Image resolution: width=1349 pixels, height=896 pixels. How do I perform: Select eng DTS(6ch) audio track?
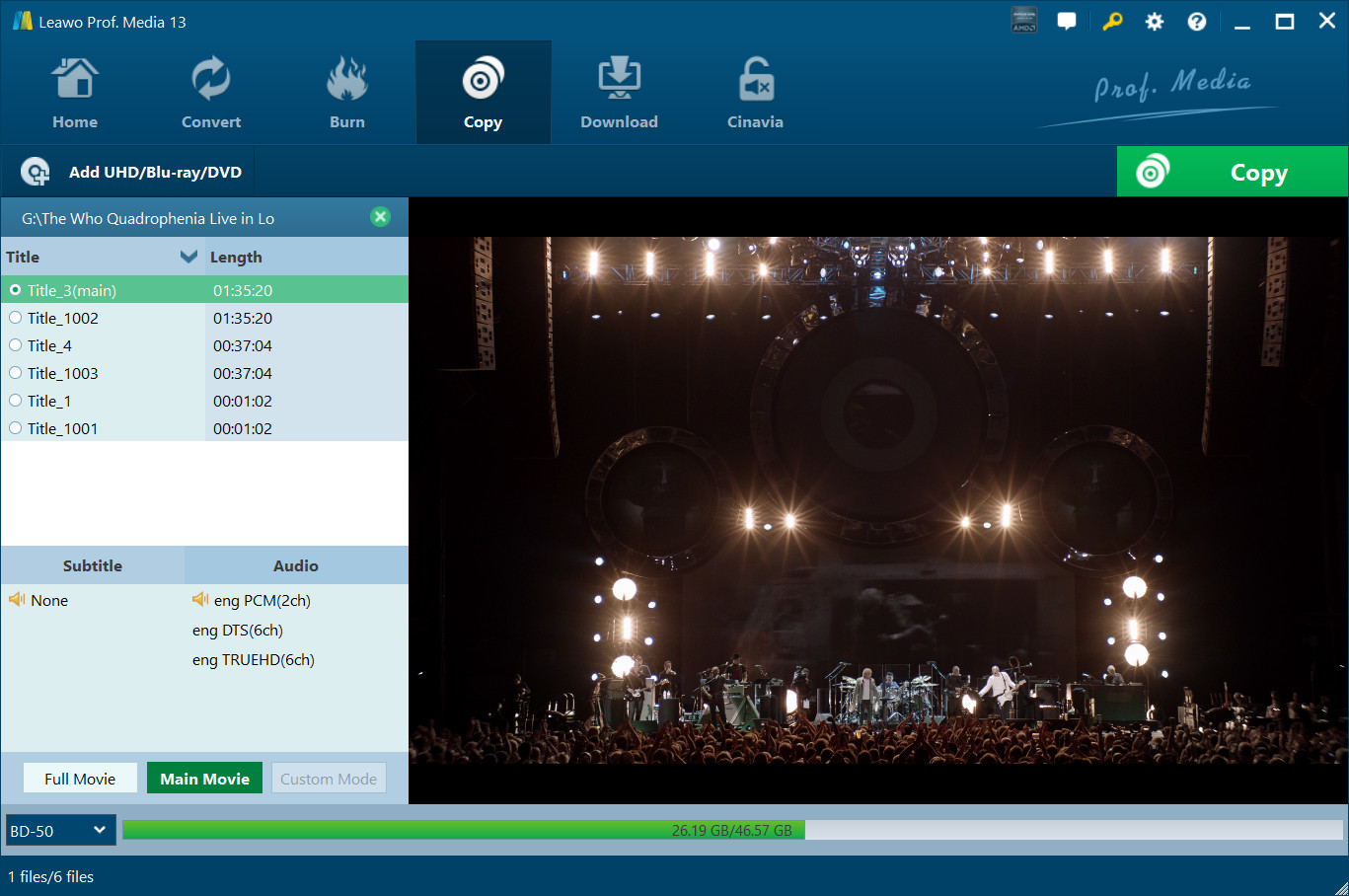pos(238,631)
